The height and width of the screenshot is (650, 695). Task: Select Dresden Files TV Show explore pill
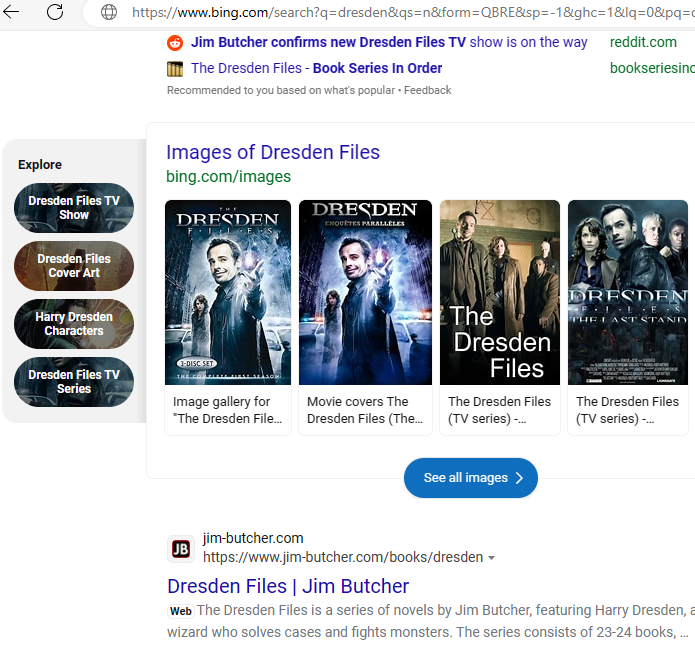[x=74, y=208]
